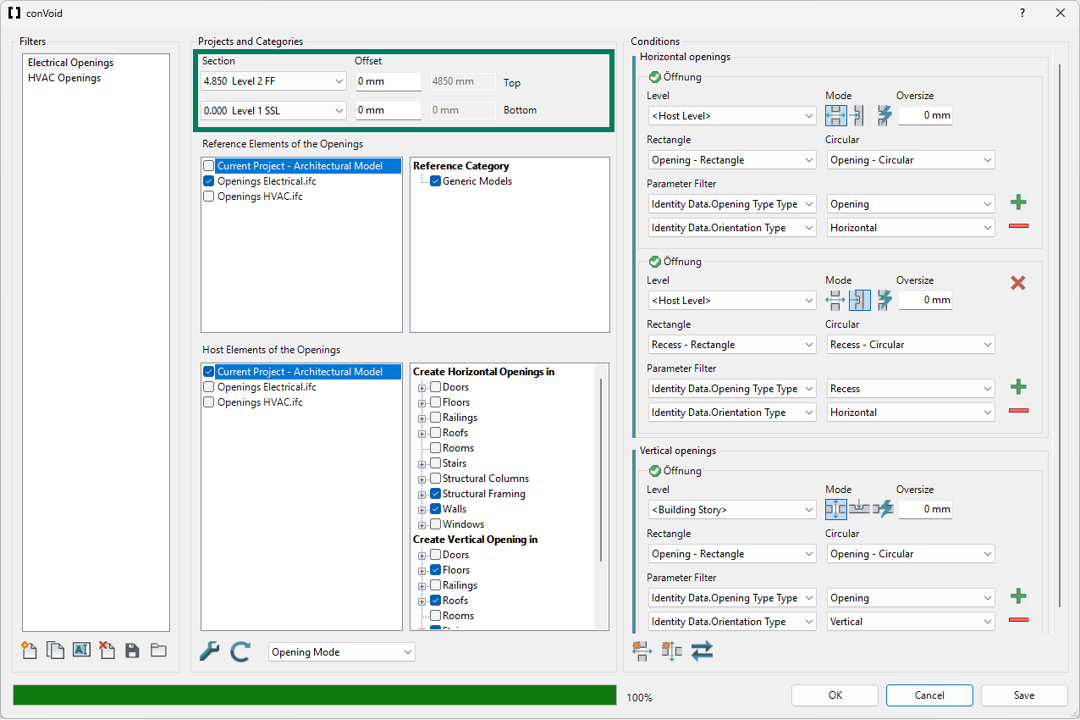Uncheck Roofs under Create Vertical Opening in
The height and width of the screenshot is (720, 1080).
pyautogui.click(x=435, y=600)
